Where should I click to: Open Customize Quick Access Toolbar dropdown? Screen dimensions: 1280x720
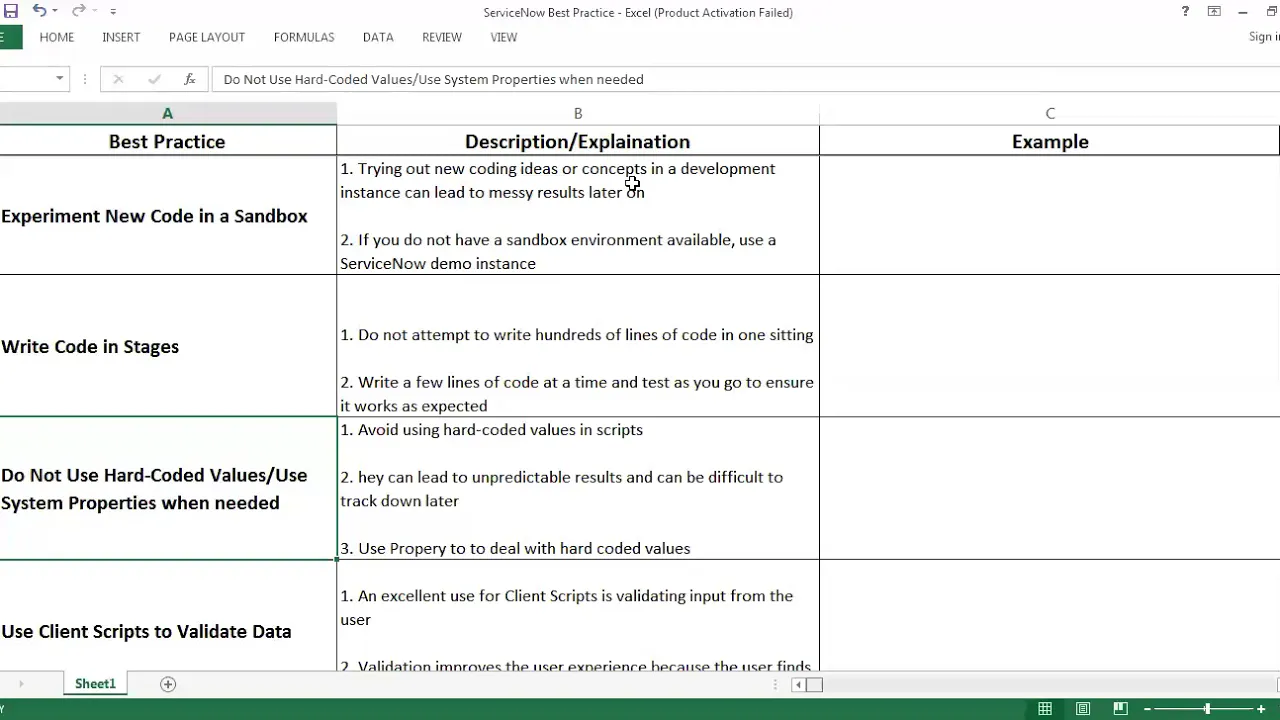pos(113,12)
